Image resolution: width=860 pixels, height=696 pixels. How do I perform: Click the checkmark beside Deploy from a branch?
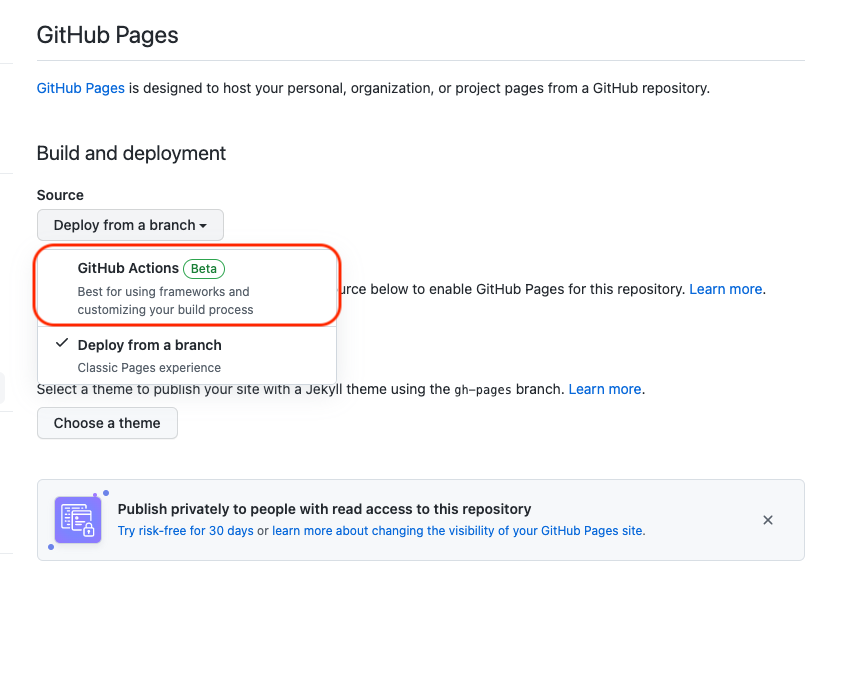point(62,342)
